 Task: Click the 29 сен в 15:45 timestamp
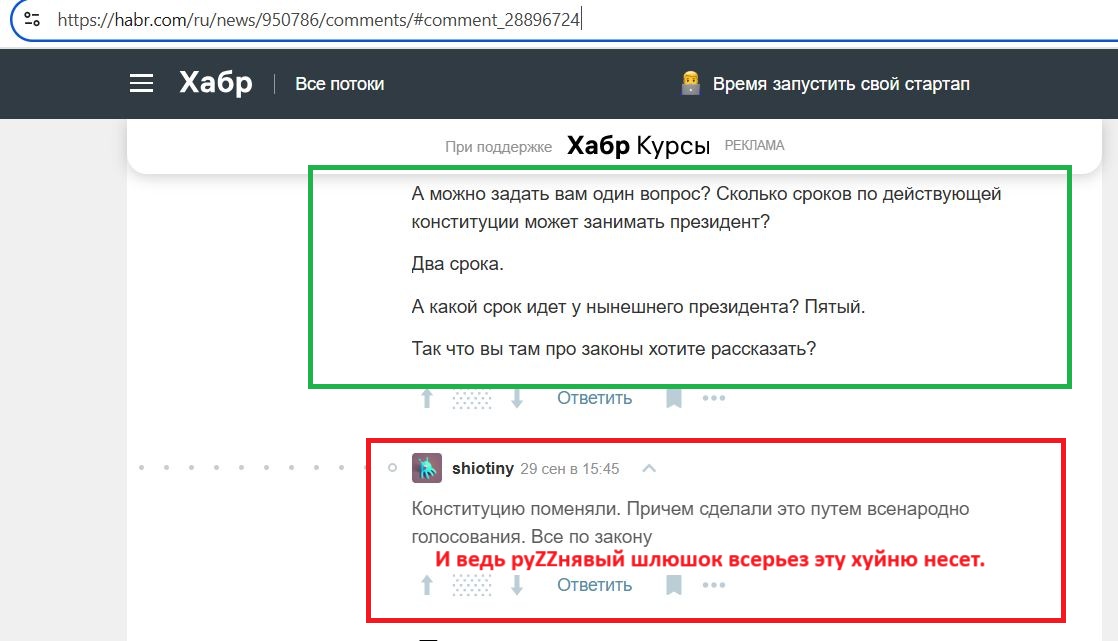coord(570,468)
